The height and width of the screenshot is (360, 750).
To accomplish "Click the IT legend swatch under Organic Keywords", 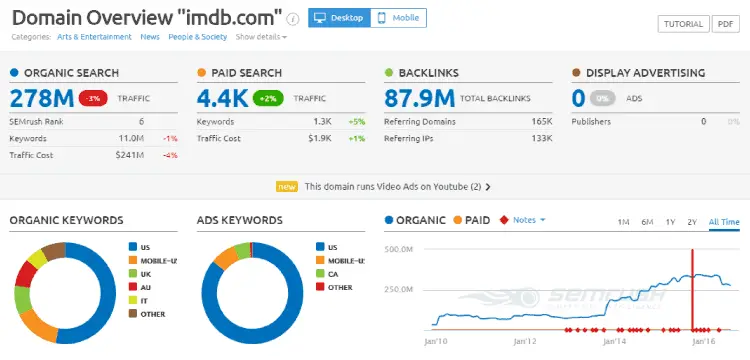I will tap(133, 301).
